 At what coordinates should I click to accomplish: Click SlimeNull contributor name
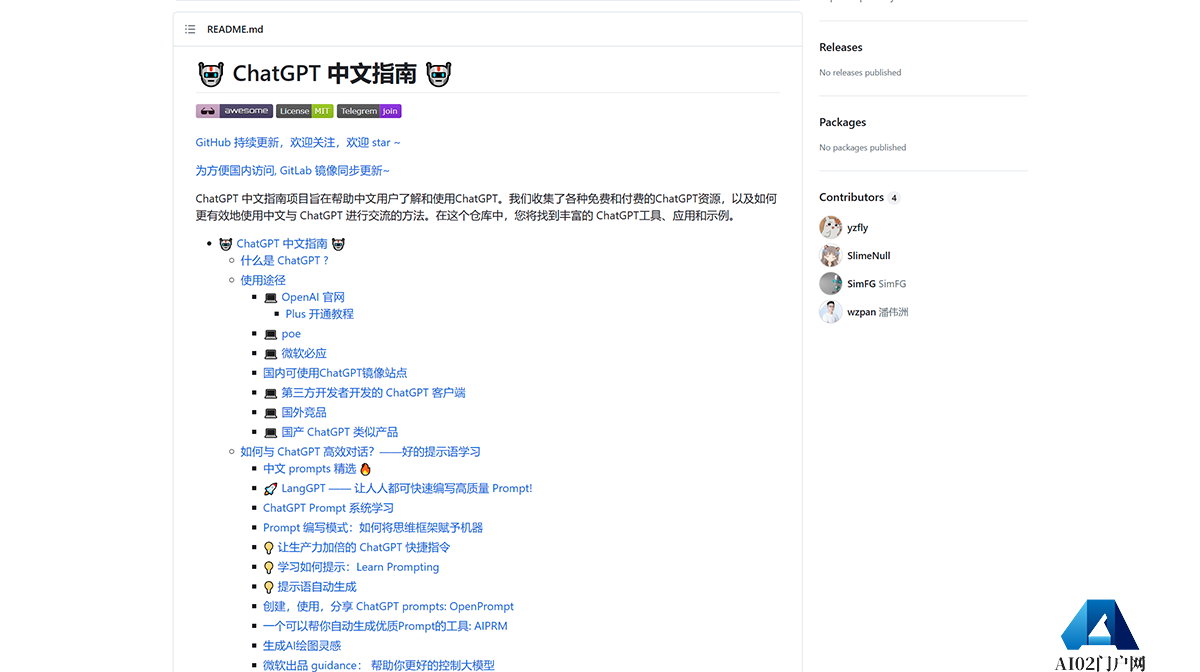pyautogui.click(x=869, y=256)
